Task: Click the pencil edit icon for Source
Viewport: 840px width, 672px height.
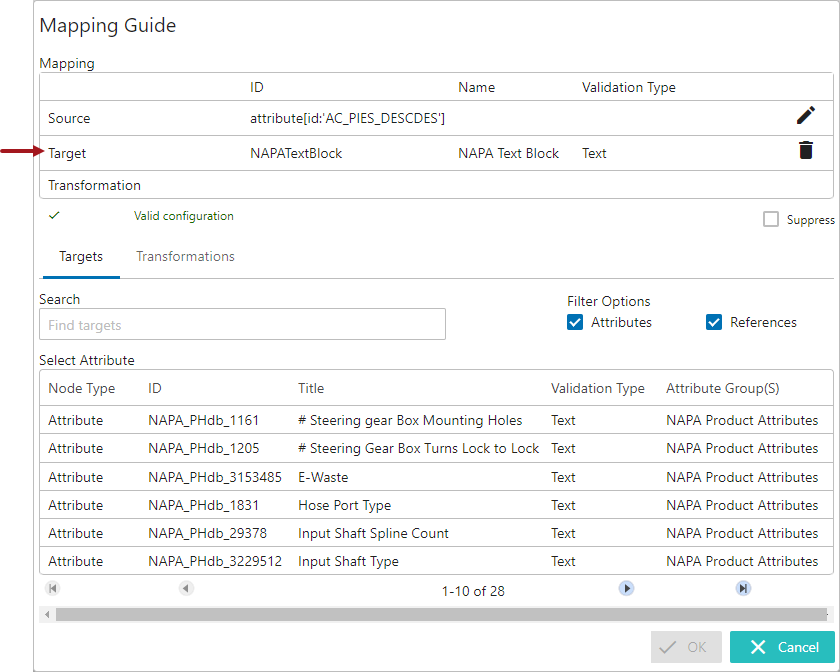Action: point(806,115)
